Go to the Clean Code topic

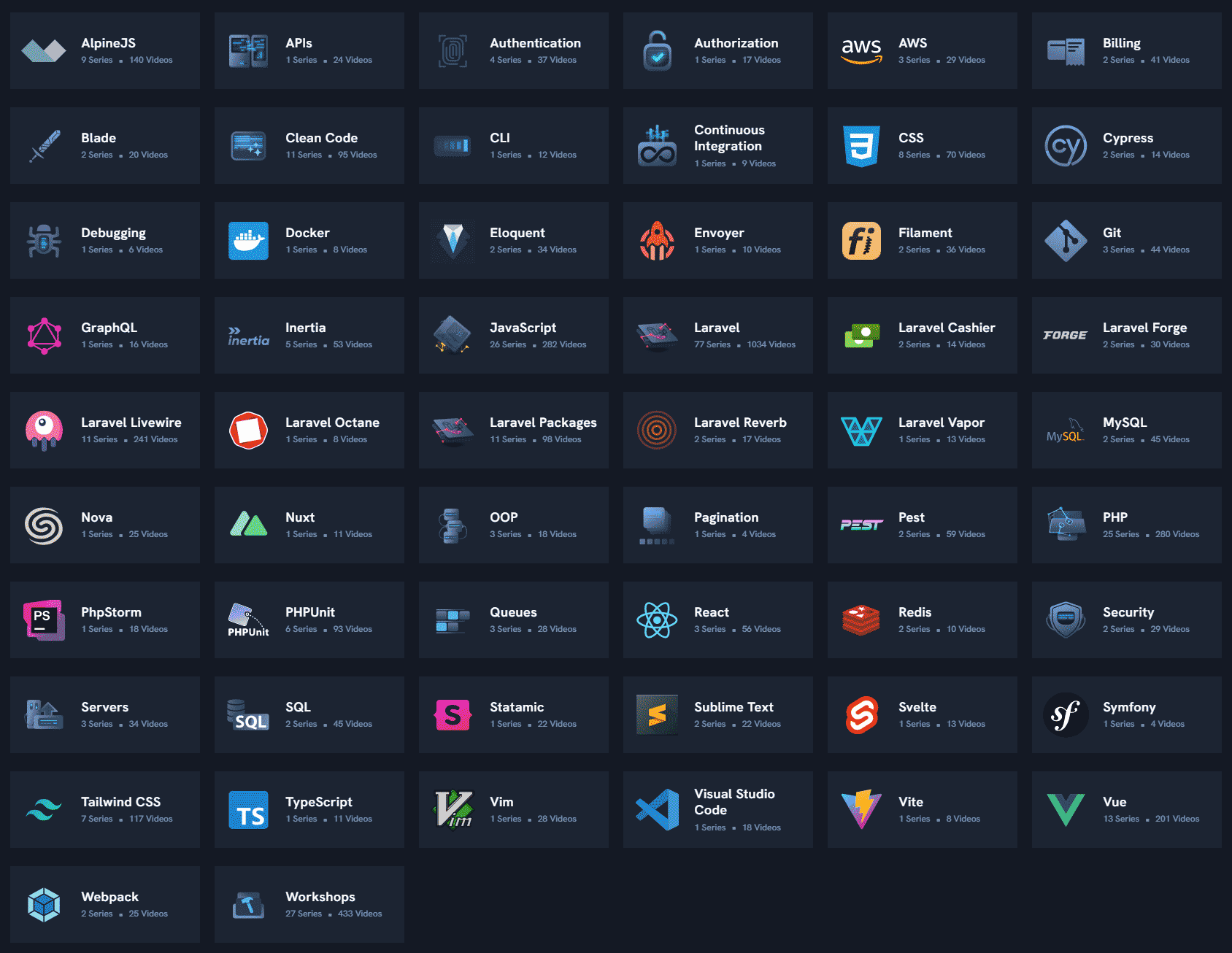tap(321, 138)
